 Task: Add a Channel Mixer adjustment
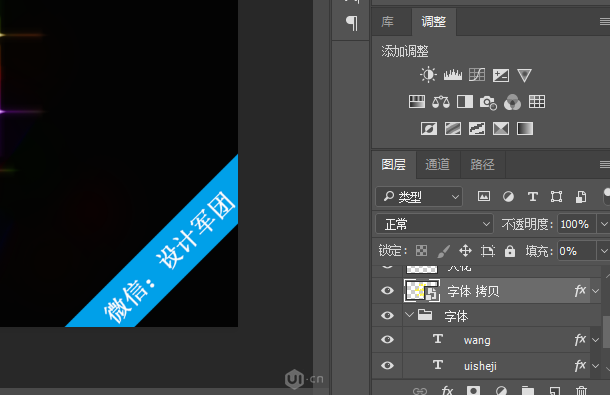coord(512,102)
